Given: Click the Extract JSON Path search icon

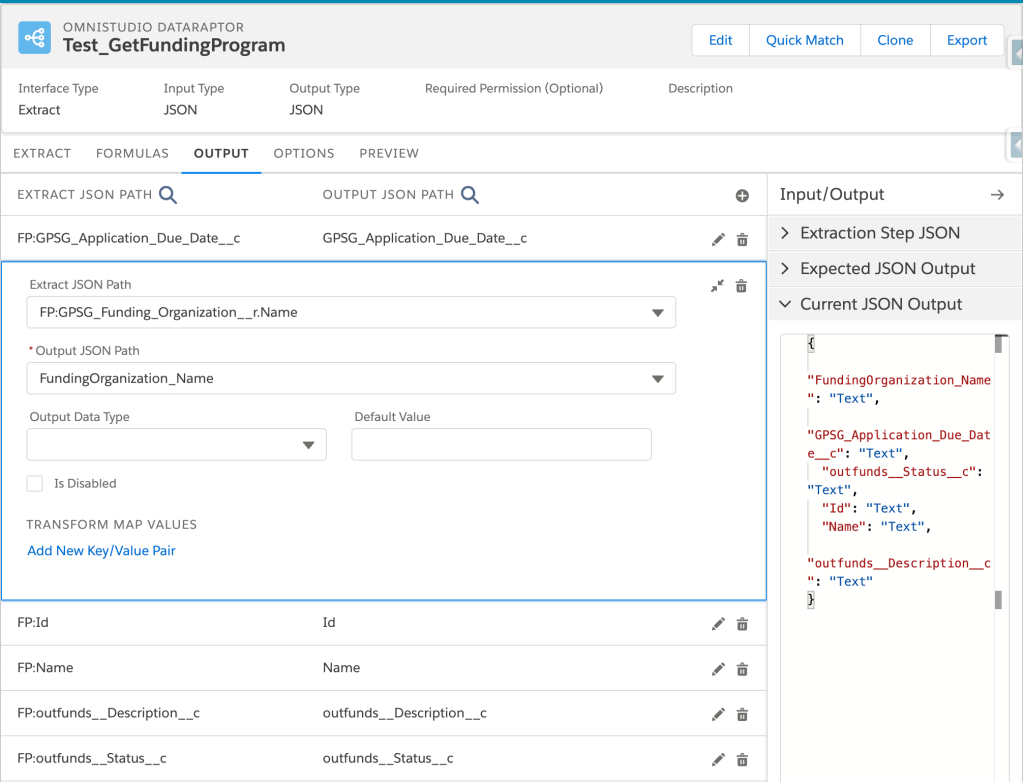Looking at the screenshot, I should (168, 195).
